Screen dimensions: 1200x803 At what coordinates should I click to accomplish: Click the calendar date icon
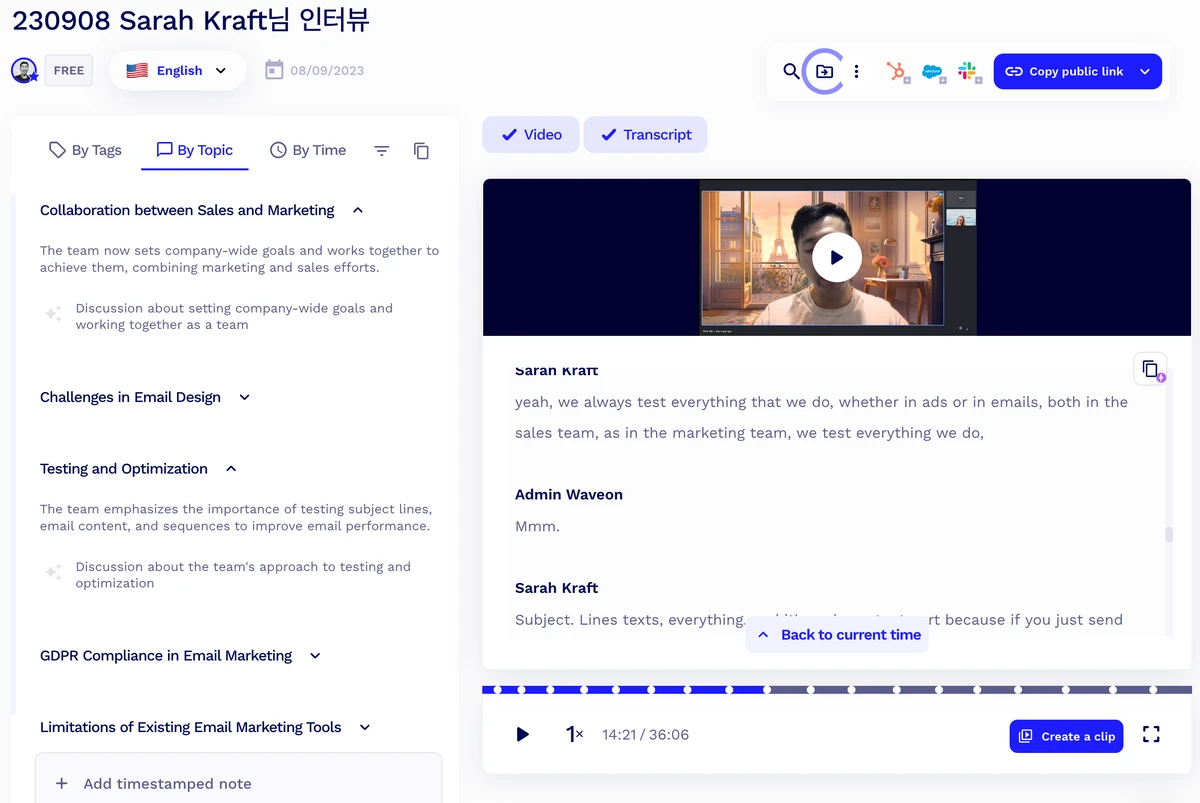pyautogui.click(x=274, y=70)
